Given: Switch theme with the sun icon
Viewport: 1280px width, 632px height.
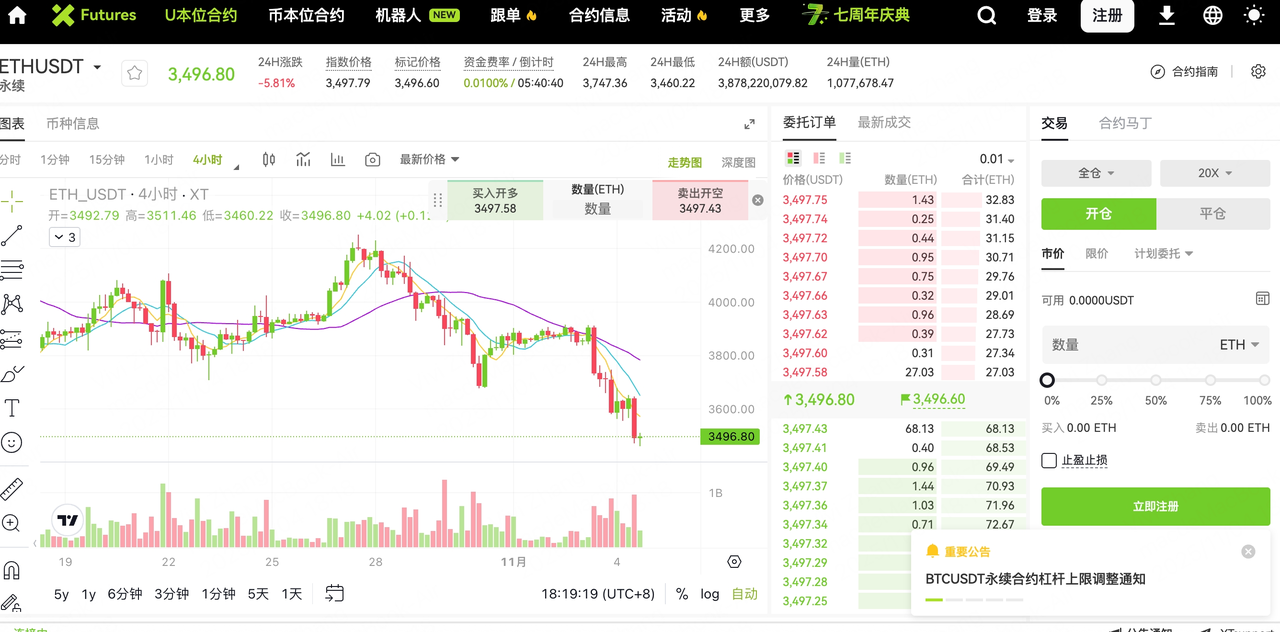Looking at the screenshot, I should pos(1254,15).
